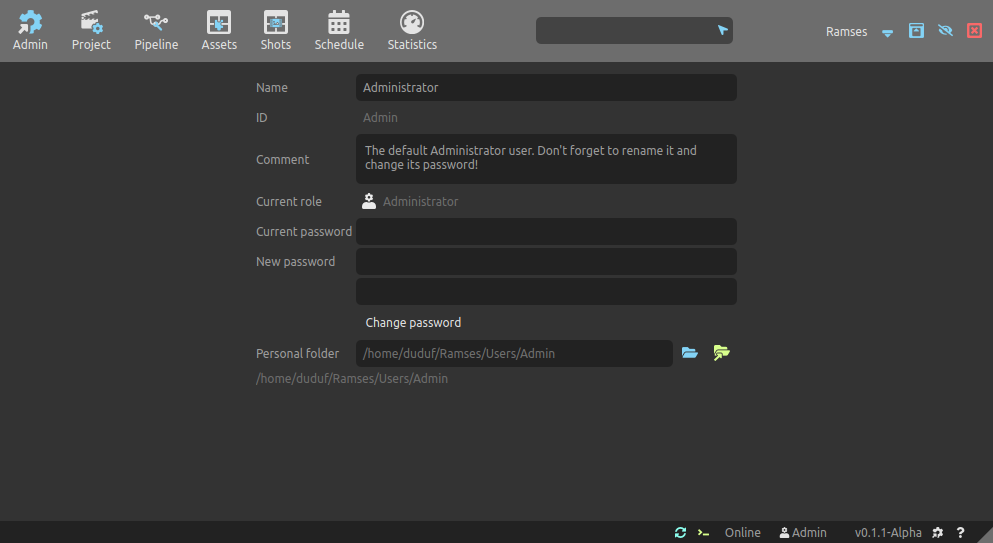Click the refresh sync icon in status bar
993x543 pixels.
click(x=680, y=533)
